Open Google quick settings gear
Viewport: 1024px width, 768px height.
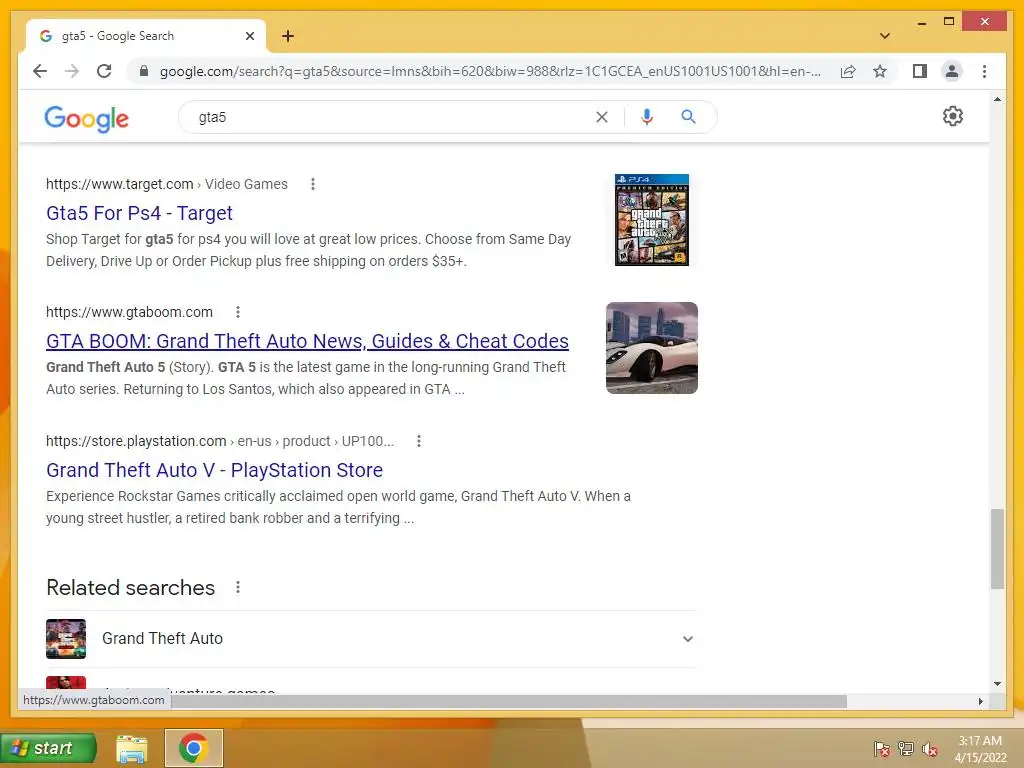click(953, 116)
